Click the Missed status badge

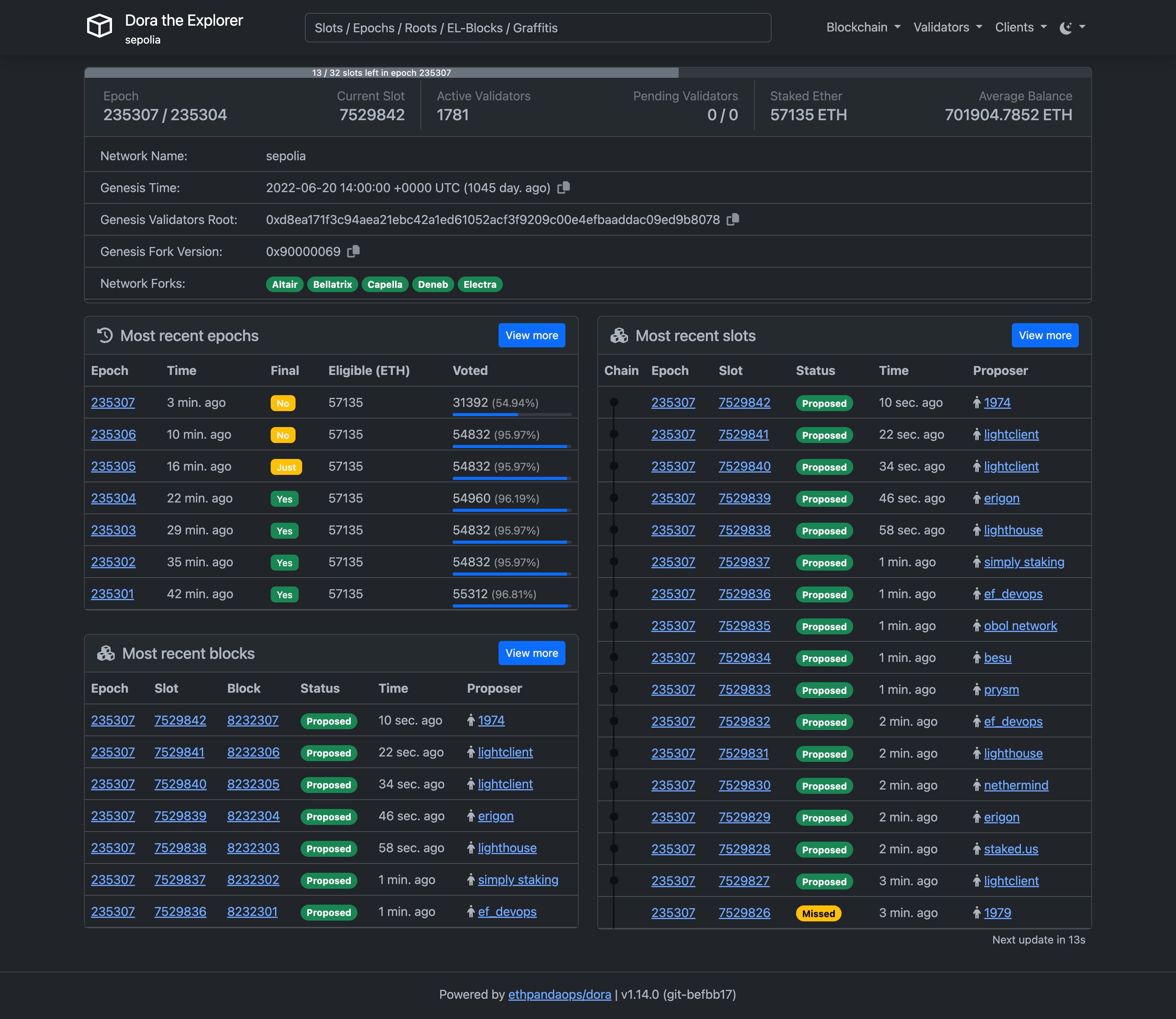tap(818, 913)
